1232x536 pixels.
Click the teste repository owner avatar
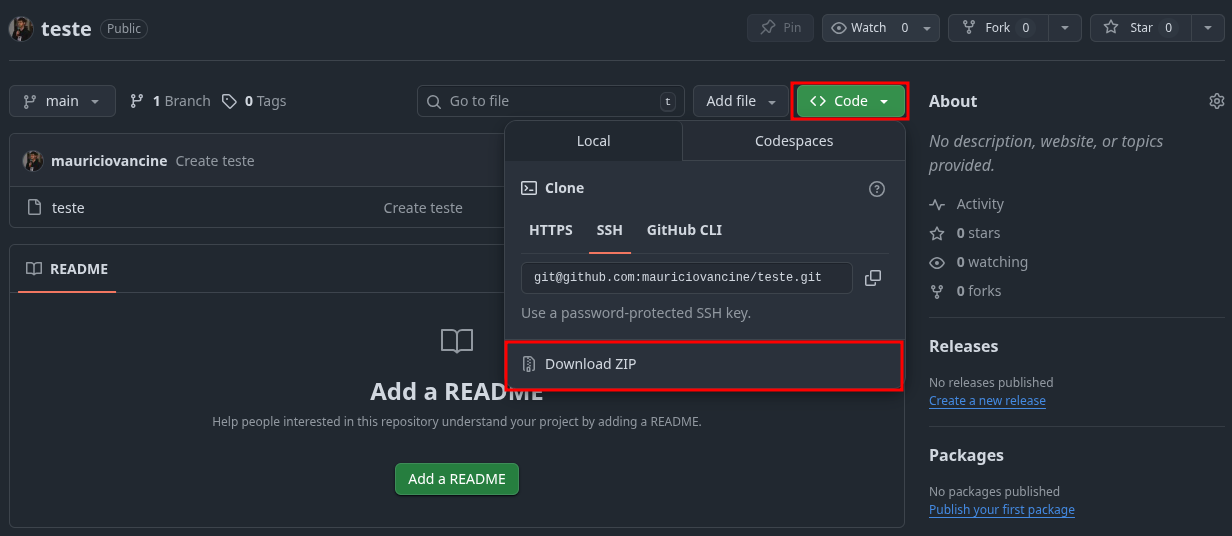click(21, 29)
